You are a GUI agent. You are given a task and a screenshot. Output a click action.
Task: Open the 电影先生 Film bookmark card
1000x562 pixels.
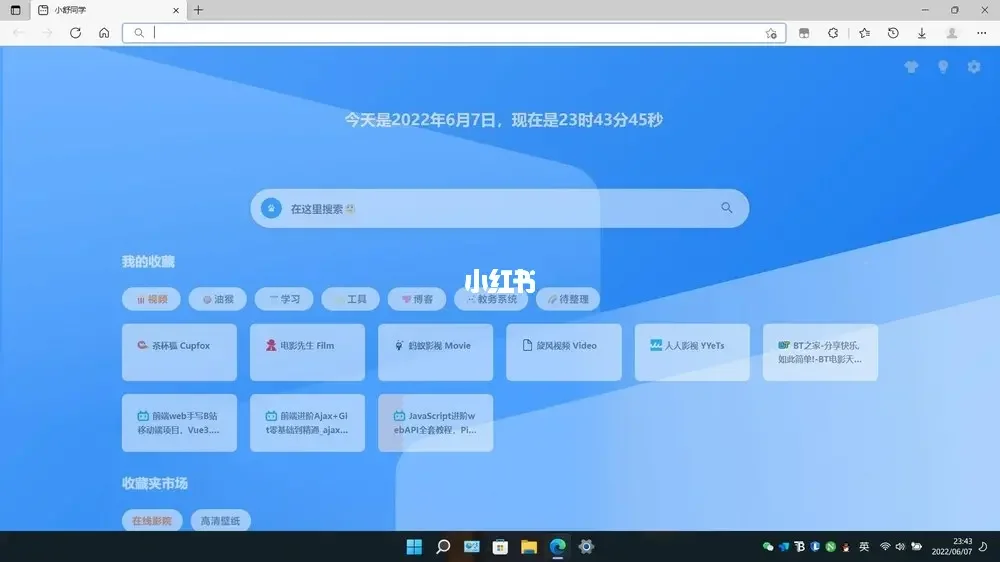(307, 352)
